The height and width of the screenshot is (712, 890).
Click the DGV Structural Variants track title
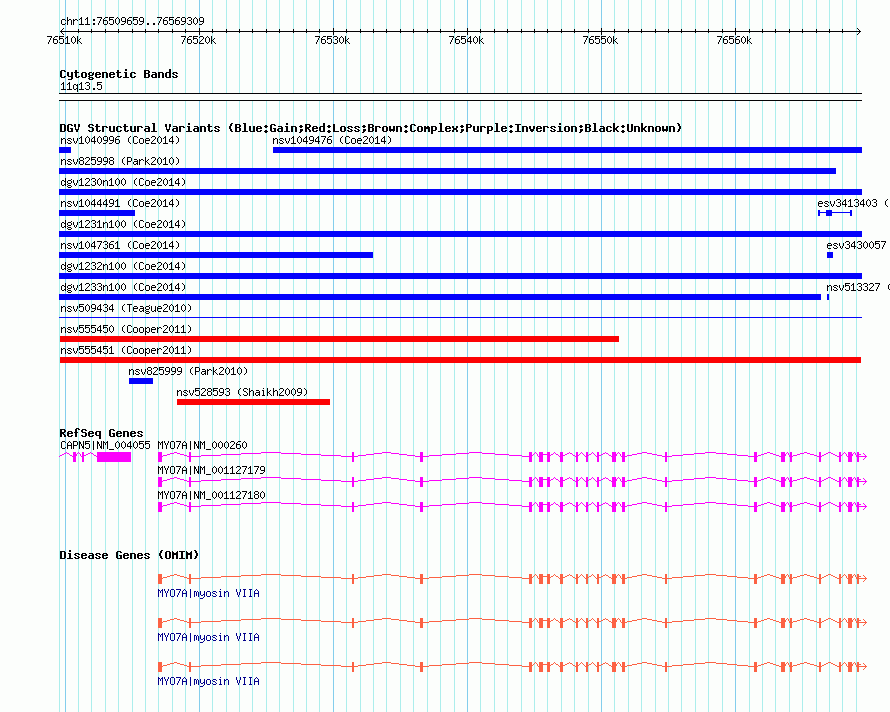point(371,128)
